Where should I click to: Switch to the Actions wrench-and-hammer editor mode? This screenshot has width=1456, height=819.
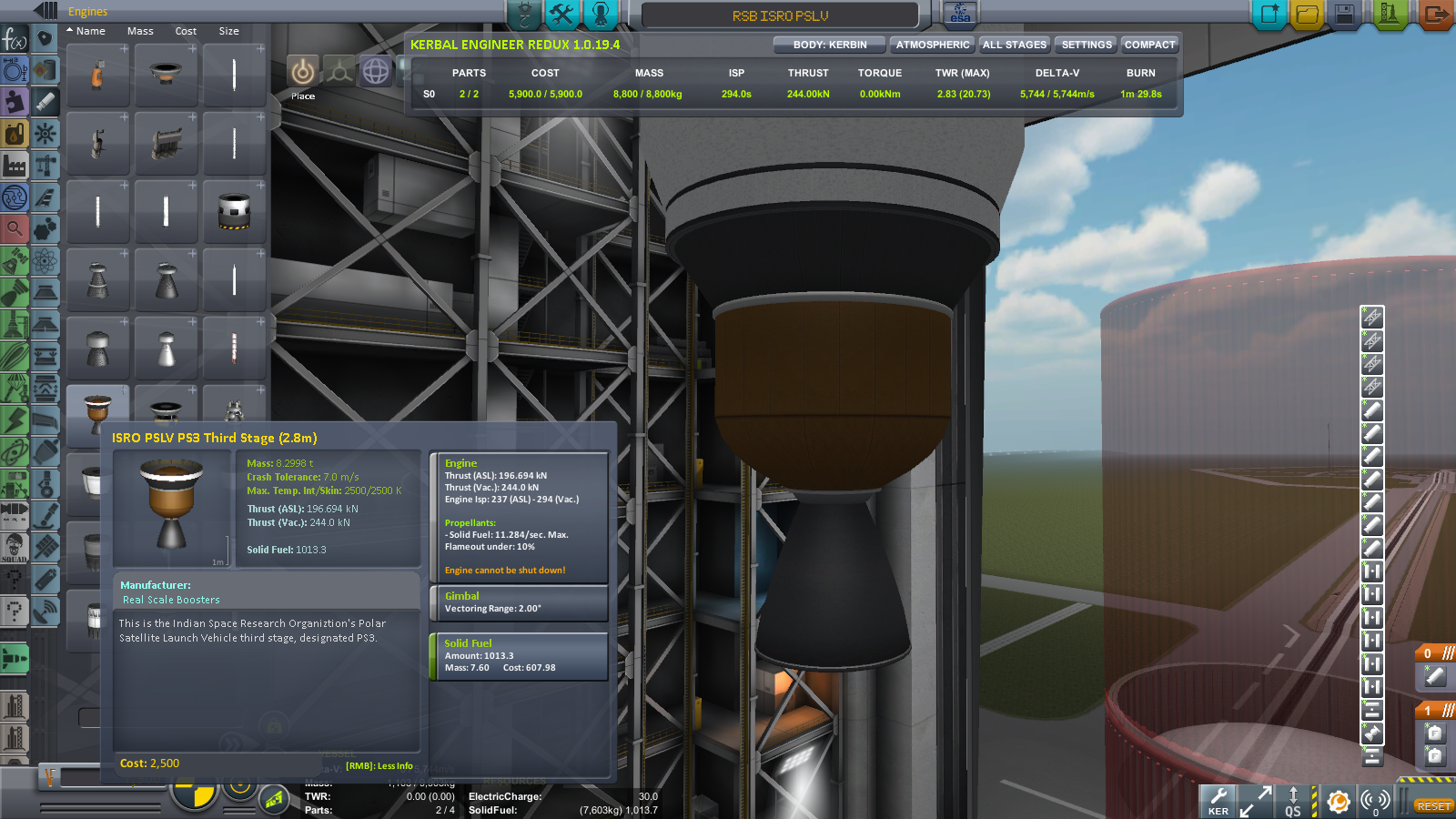tap(561, 14)
